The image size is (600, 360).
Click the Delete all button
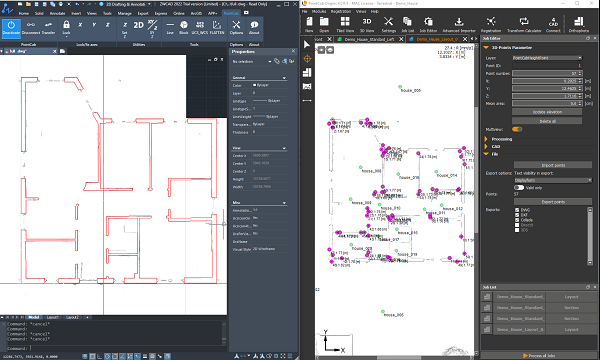click(x=547, y=121)
